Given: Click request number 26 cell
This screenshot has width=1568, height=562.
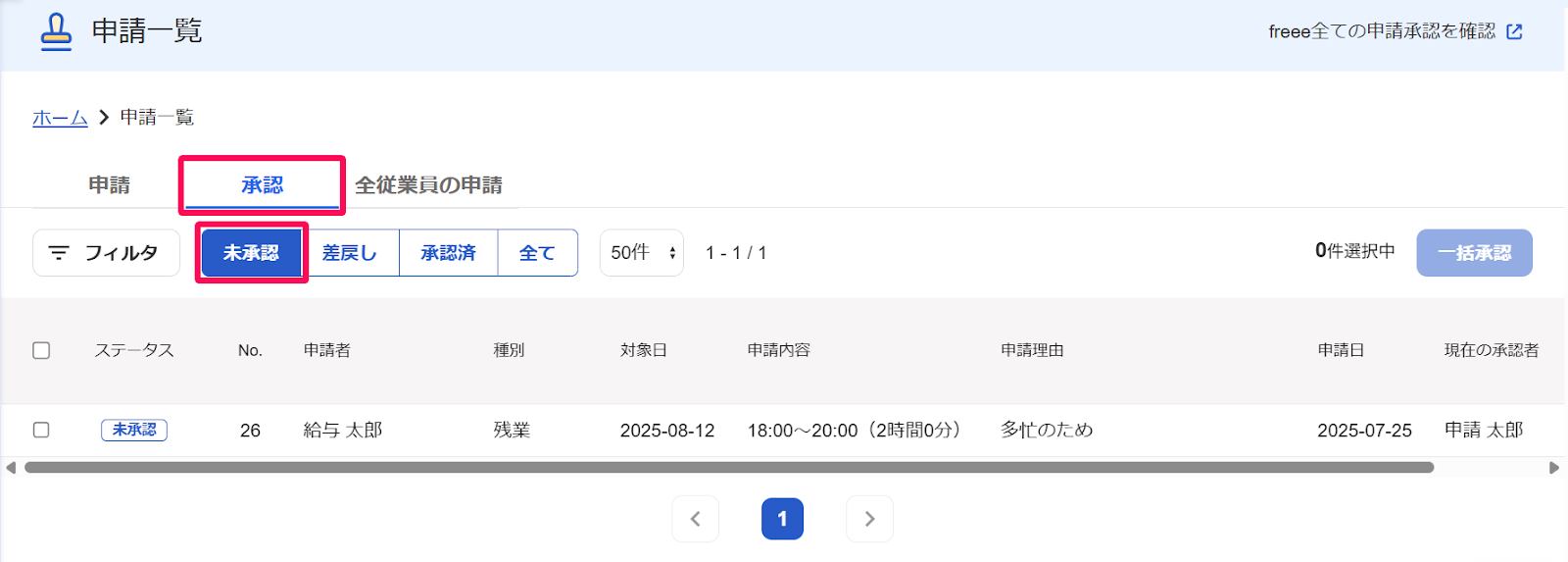Looking at the screenshot, I should 250,430.
